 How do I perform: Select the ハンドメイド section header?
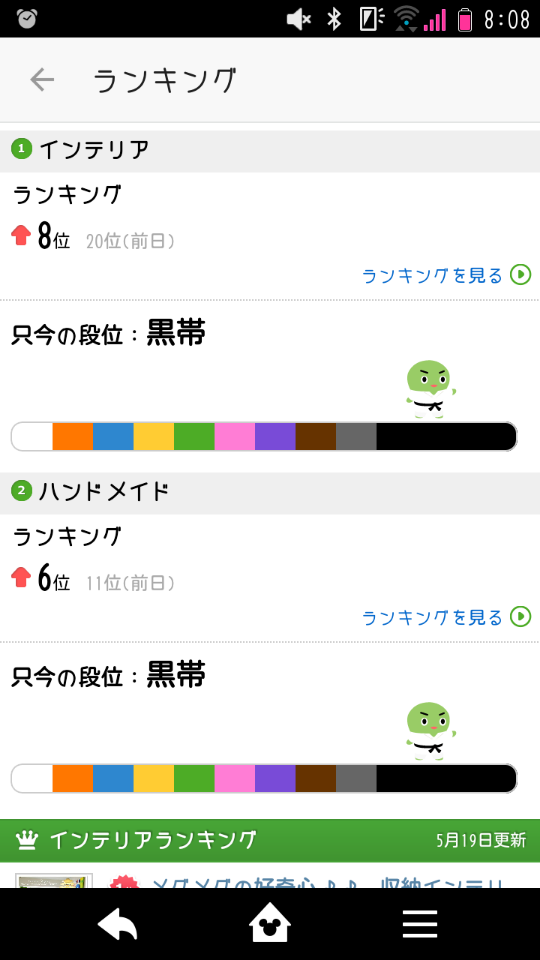pos(270,492)
